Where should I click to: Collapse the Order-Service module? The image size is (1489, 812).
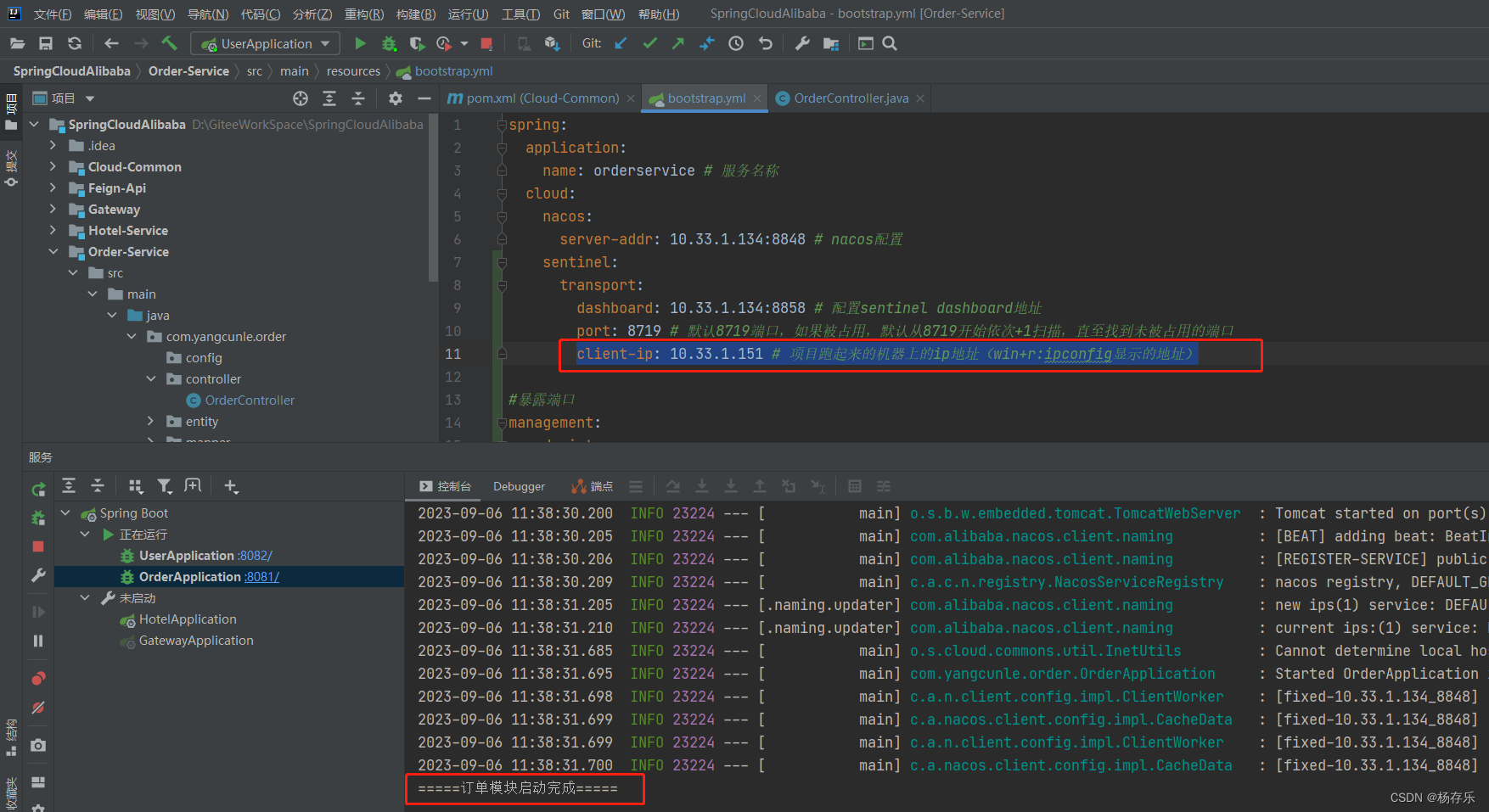pyautogui.click(x=53, y=252)
